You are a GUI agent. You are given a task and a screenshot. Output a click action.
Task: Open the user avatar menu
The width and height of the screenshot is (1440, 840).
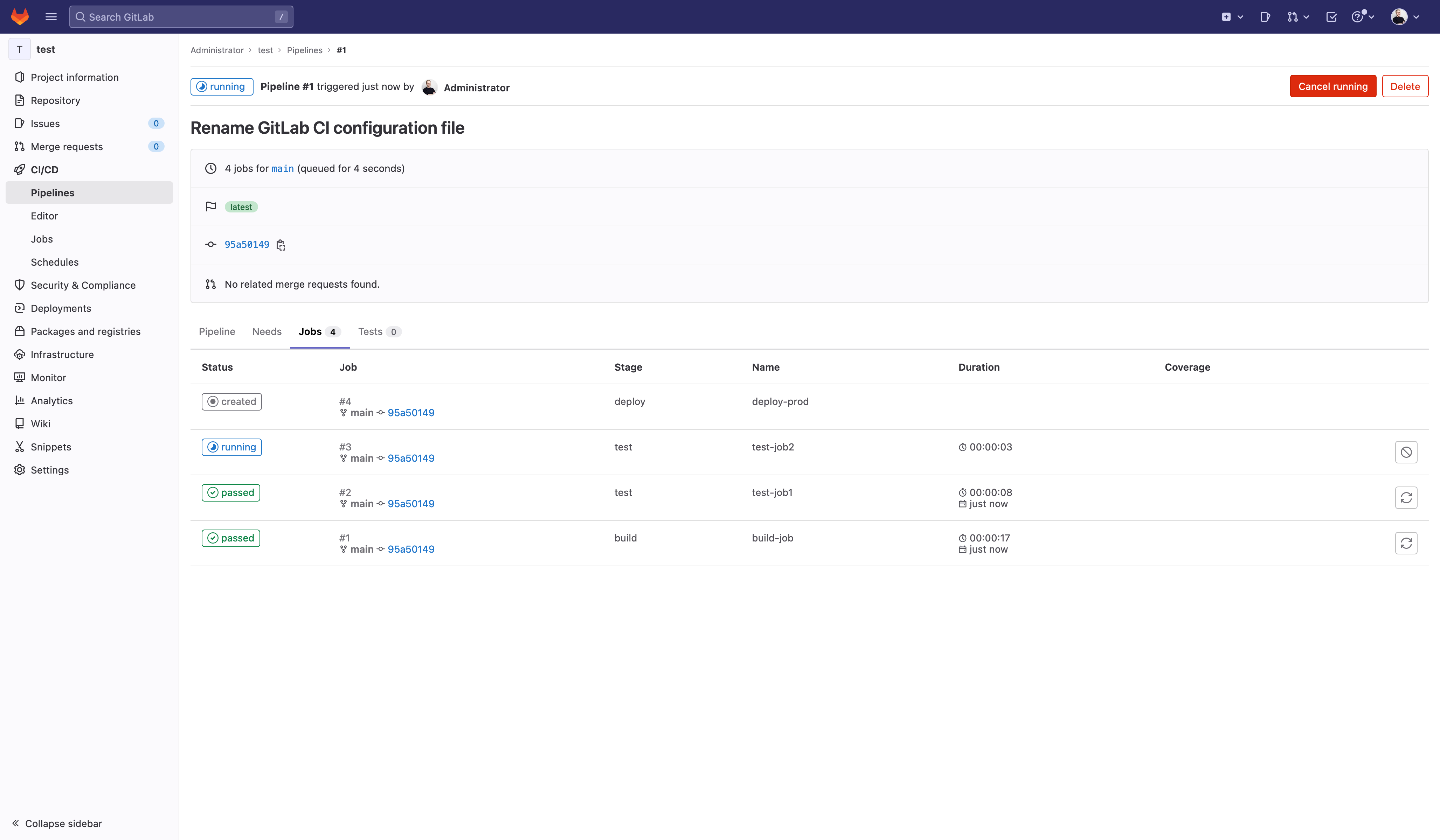pyautogui.click(x=1403, y=16)
